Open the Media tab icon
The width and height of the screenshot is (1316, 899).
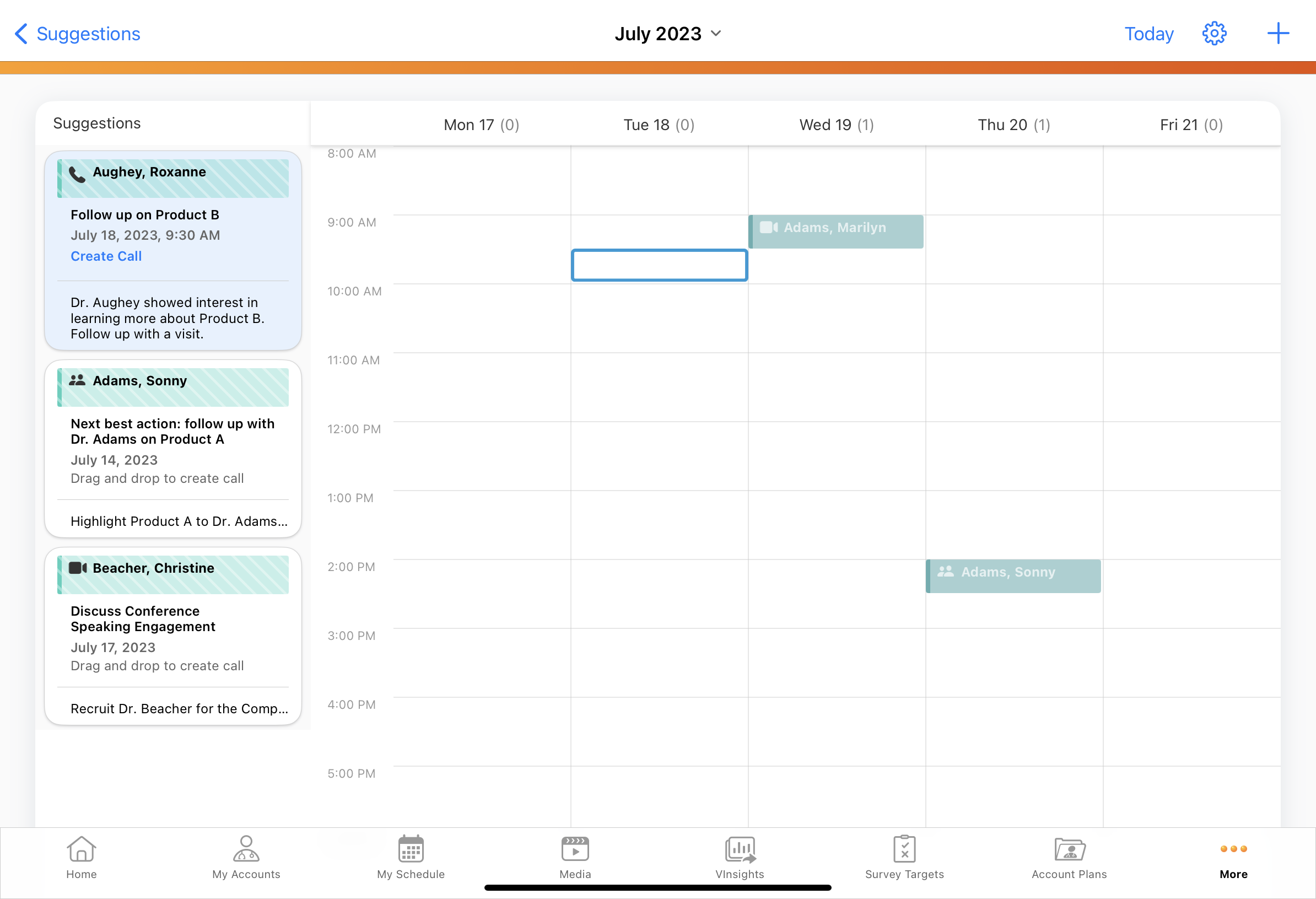point(575,857)
